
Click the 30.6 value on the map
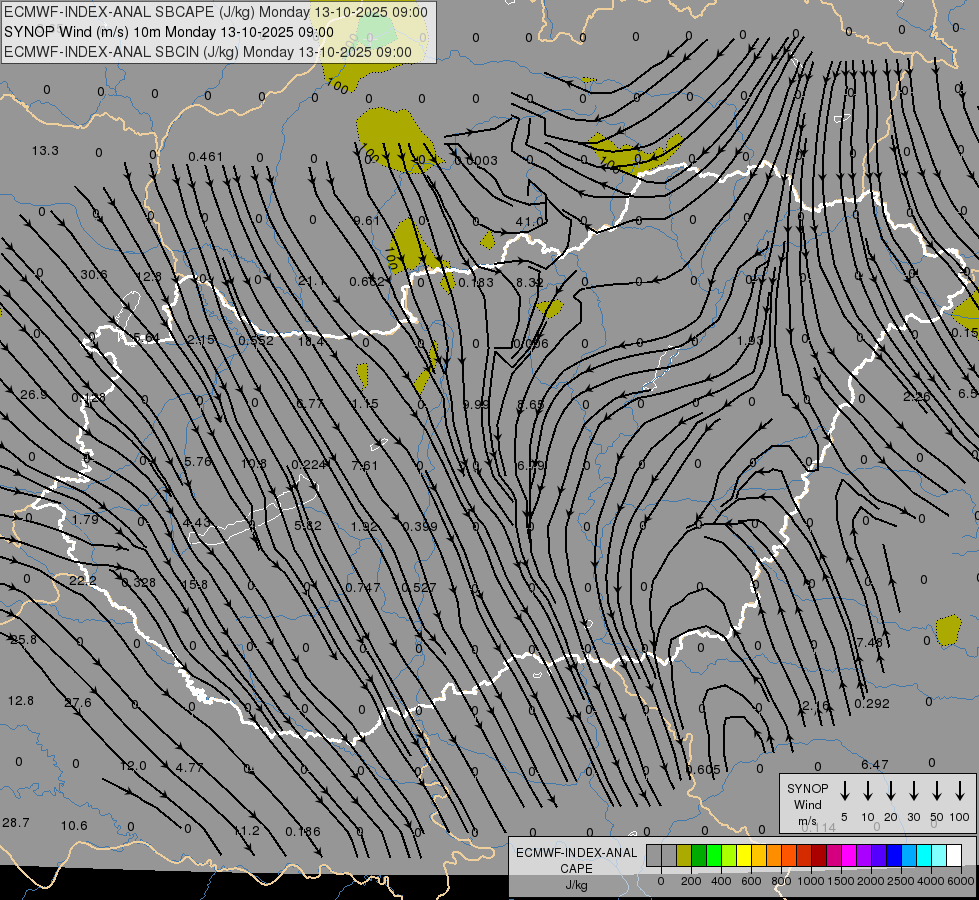click(x=94, y=275)
